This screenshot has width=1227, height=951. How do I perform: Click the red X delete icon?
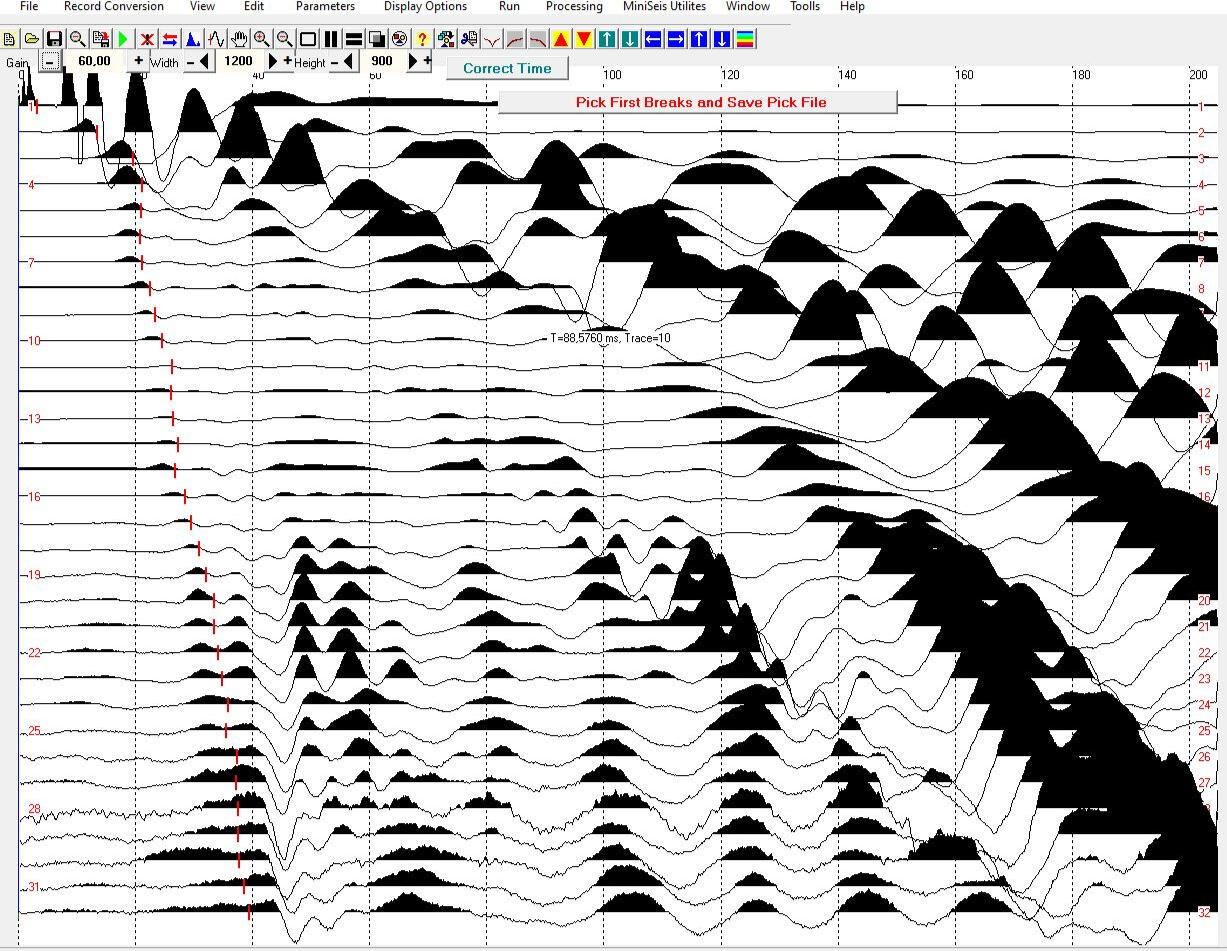(147, 39)
